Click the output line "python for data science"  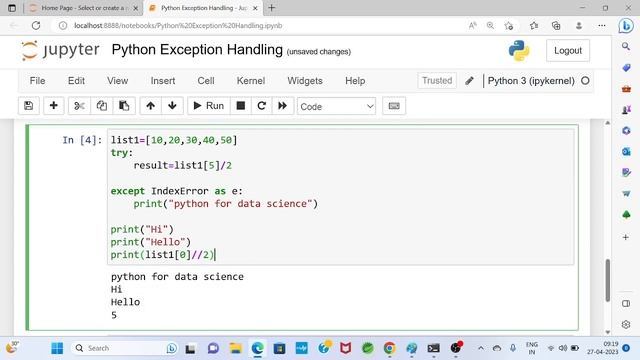click(x=177, y=277)
